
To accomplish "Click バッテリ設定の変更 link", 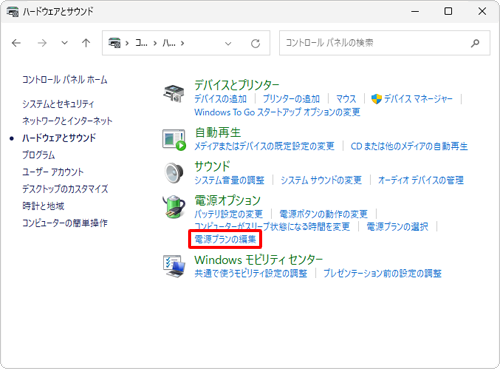I will [x=228, y=214].
